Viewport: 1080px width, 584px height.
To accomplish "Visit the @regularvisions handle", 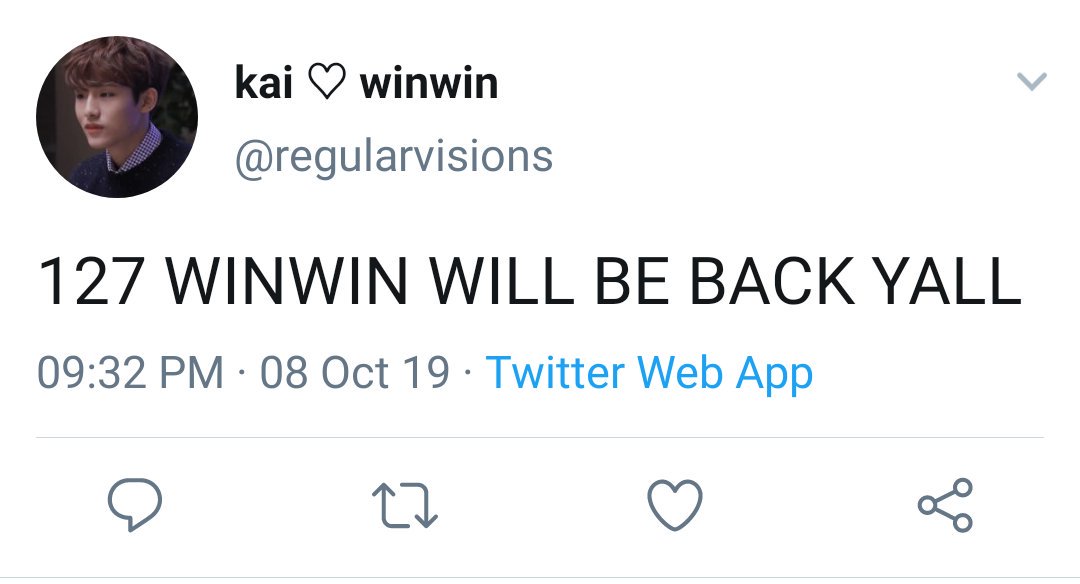I will [x=394, y=158].
